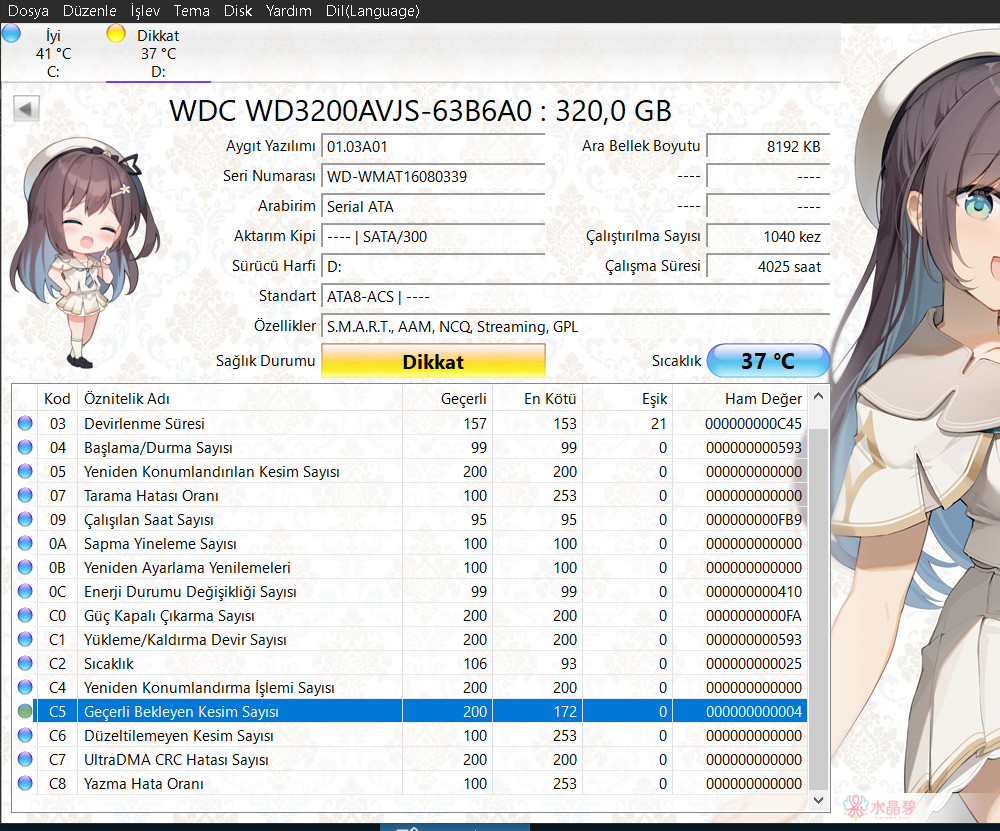Click raw value 000000000FB9
The height and width of the screenshot is (831, 1000).
[754, 520]
